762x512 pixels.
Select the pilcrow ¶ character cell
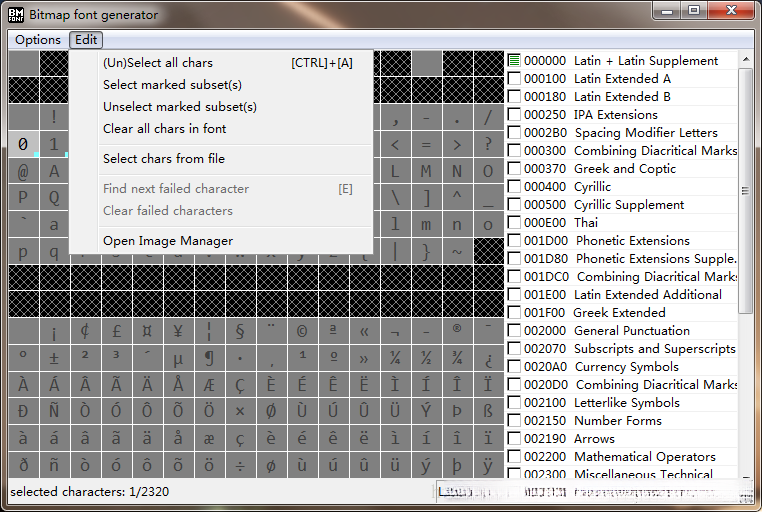[209, 358]
